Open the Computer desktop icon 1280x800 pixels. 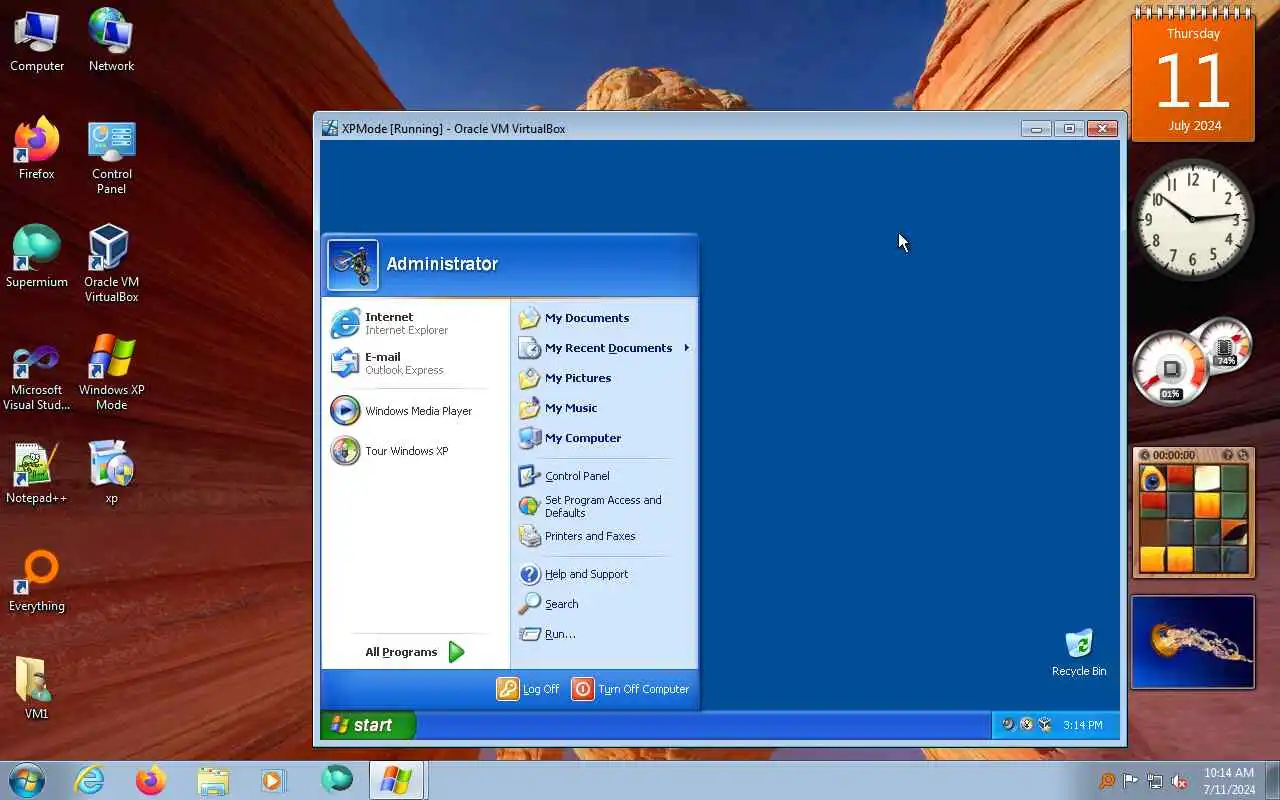click(x=37, y=41)
